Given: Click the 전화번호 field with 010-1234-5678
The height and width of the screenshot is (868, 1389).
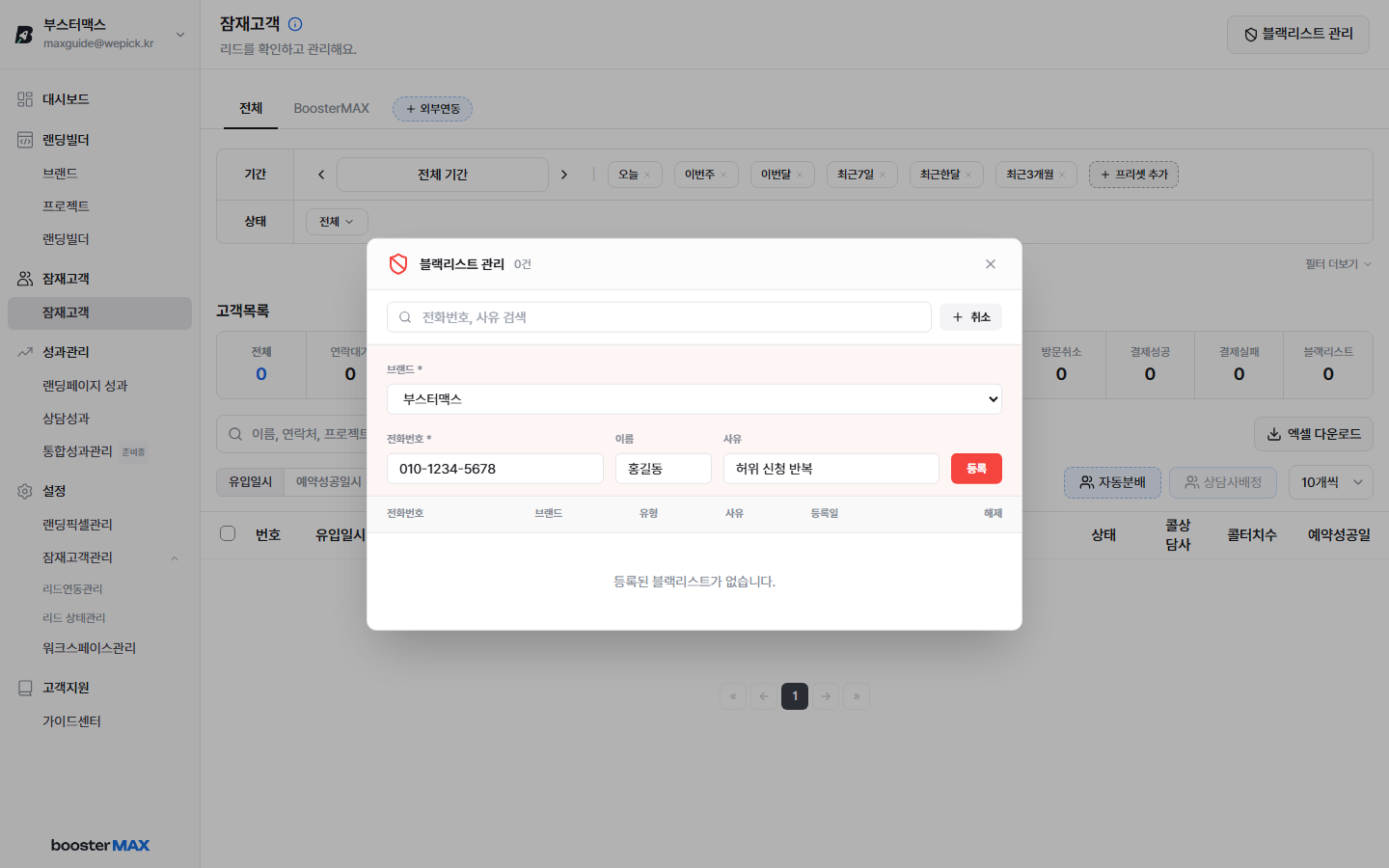Looking at the screenshot, I should coord(495,469).
